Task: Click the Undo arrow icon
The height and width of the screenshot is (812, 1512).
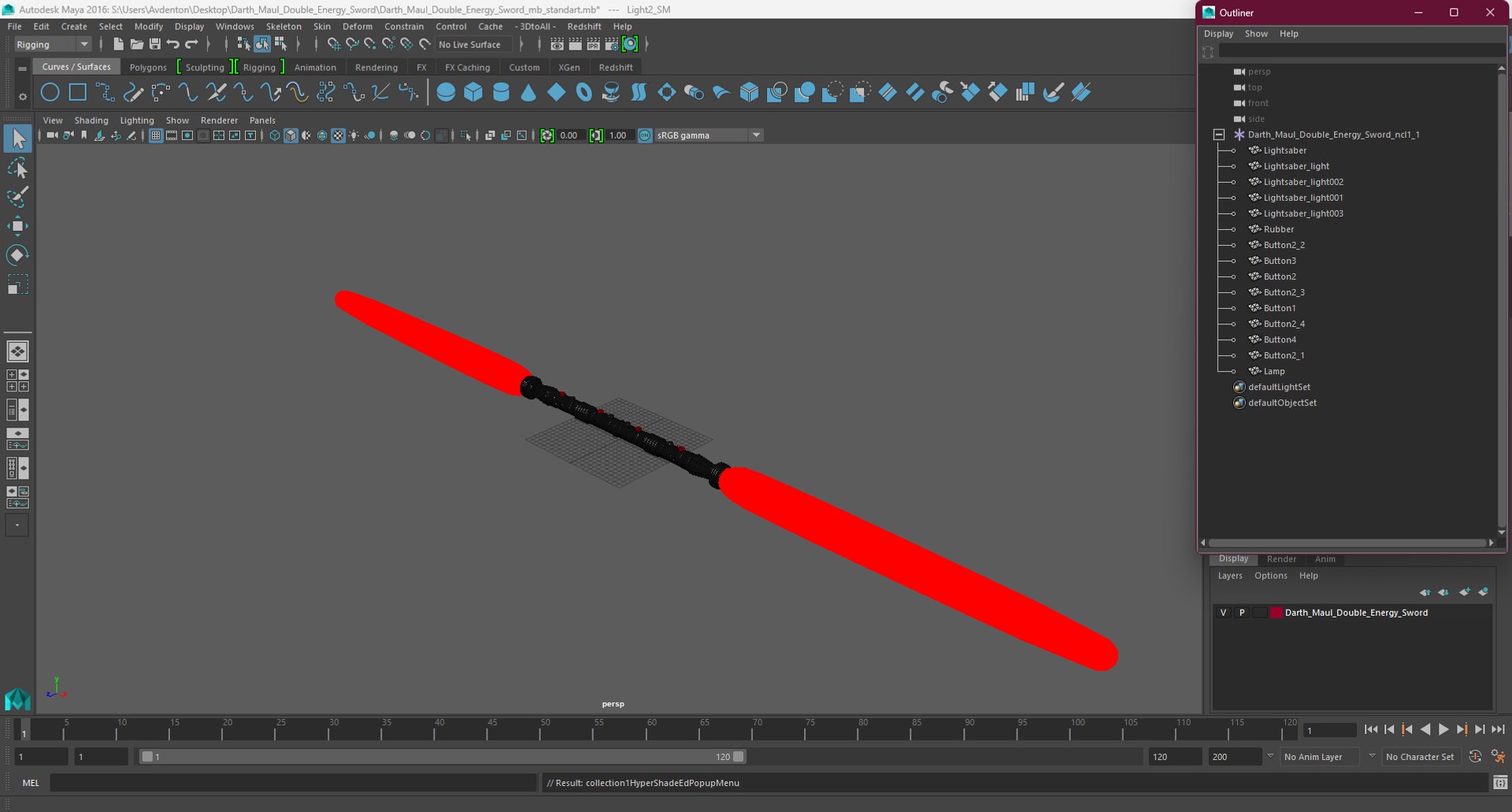Action: click(173, 44)
